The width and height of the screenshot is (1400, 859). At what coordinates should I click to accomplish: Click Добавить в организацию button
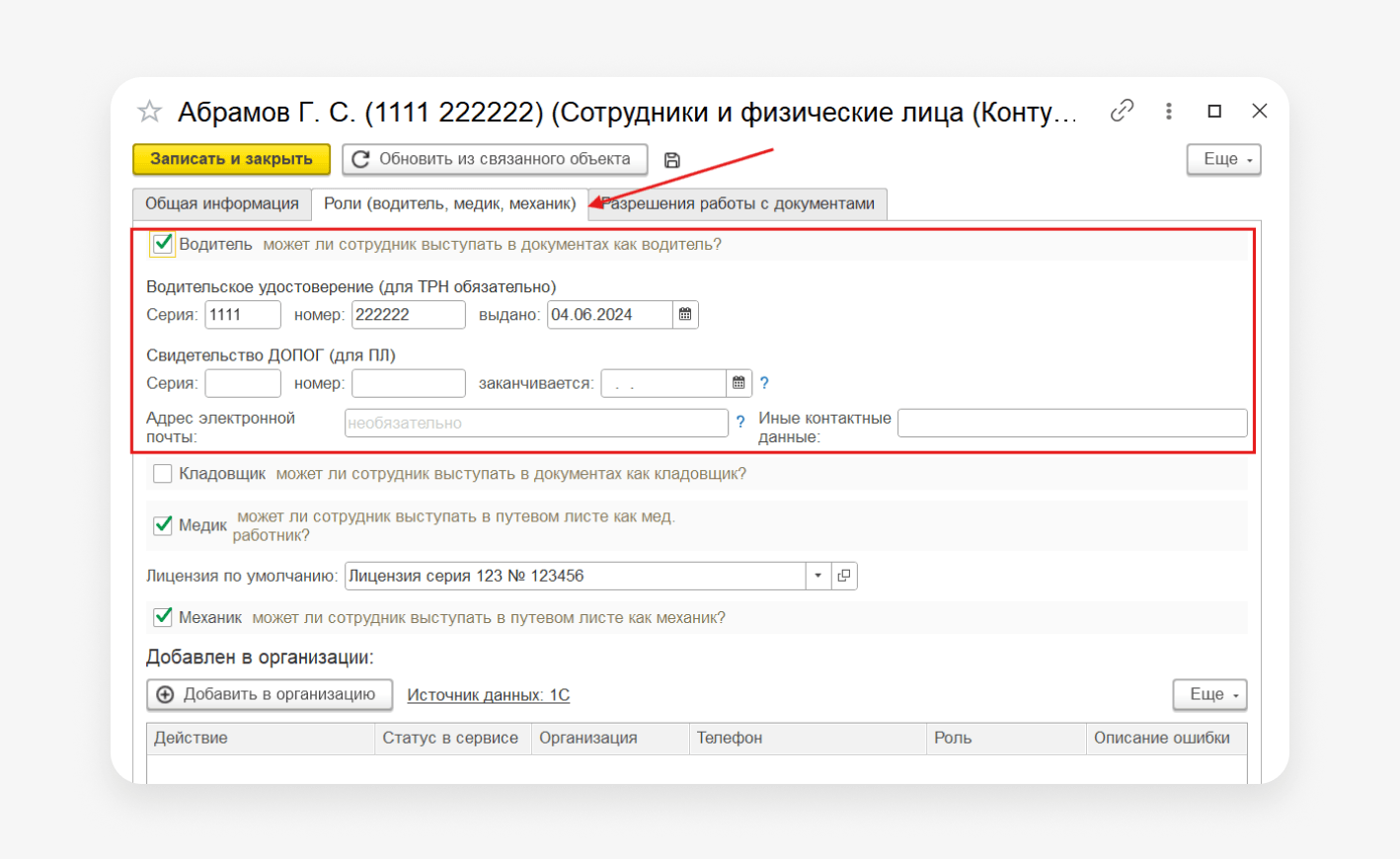270,694
